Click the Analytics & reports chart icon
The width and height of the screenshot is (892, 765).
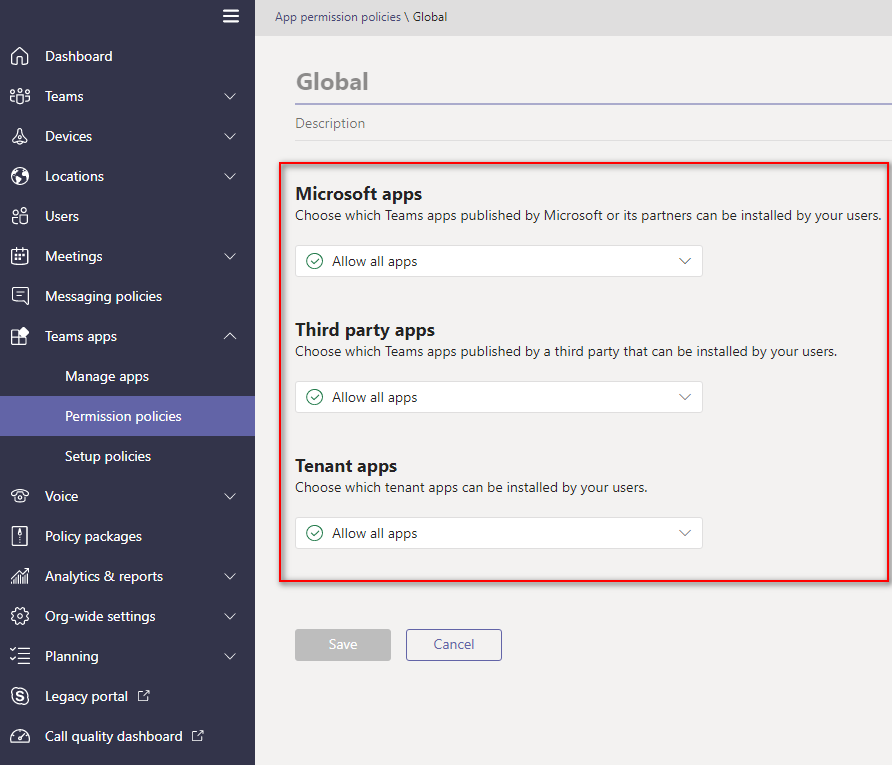tap(20, 576)
